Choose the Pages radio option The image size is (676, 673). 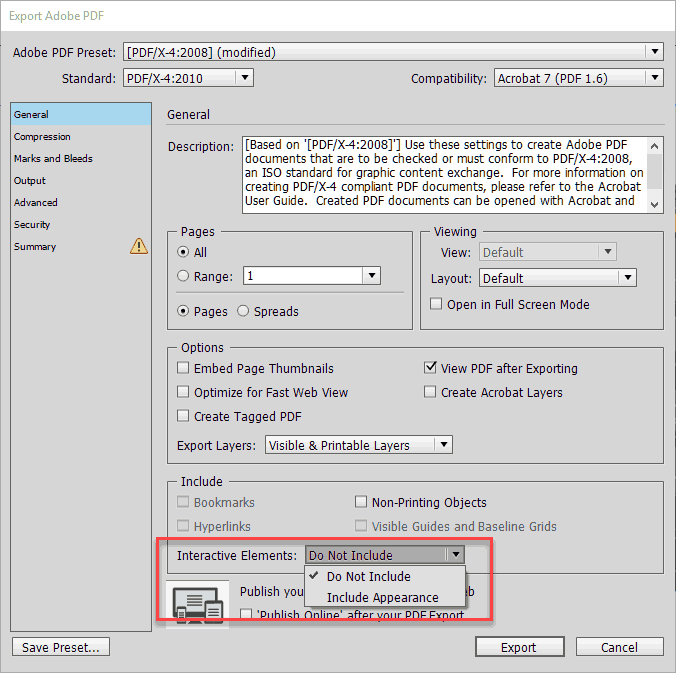tap(183, 311)
